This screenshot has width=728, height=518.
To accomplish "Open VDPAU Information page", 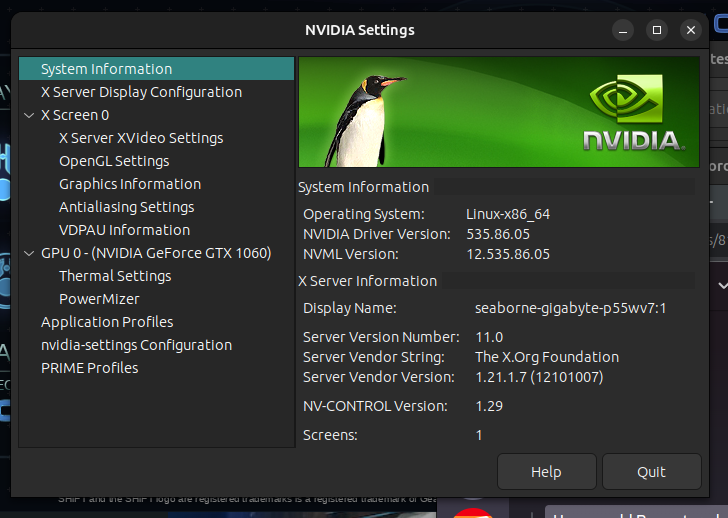I will (x=124, y=230).
